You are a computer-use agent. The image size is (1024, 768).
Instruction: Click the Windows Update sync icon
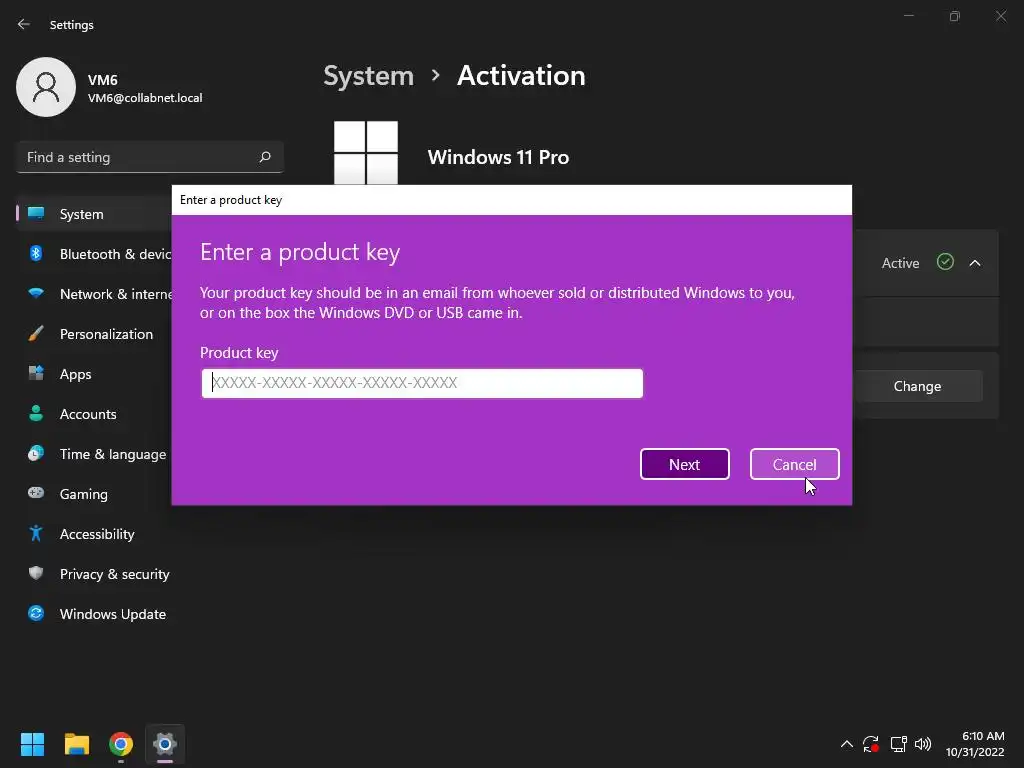pyautogui.click(x=36, y=613)
